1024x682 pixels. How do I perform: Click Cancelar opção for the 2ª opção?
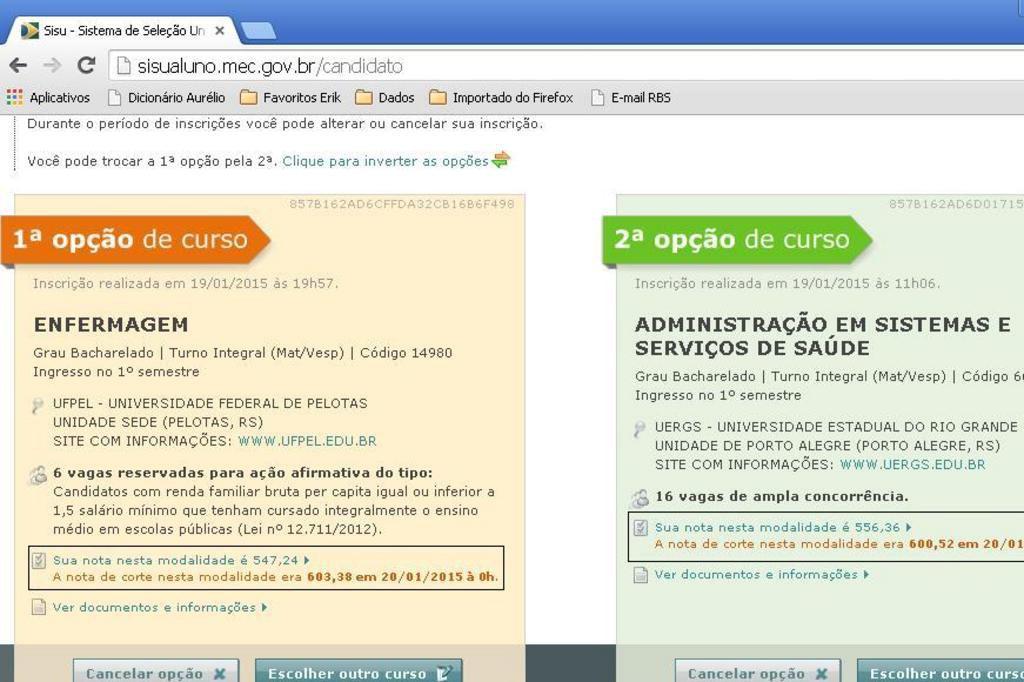(x=758, y=672)
